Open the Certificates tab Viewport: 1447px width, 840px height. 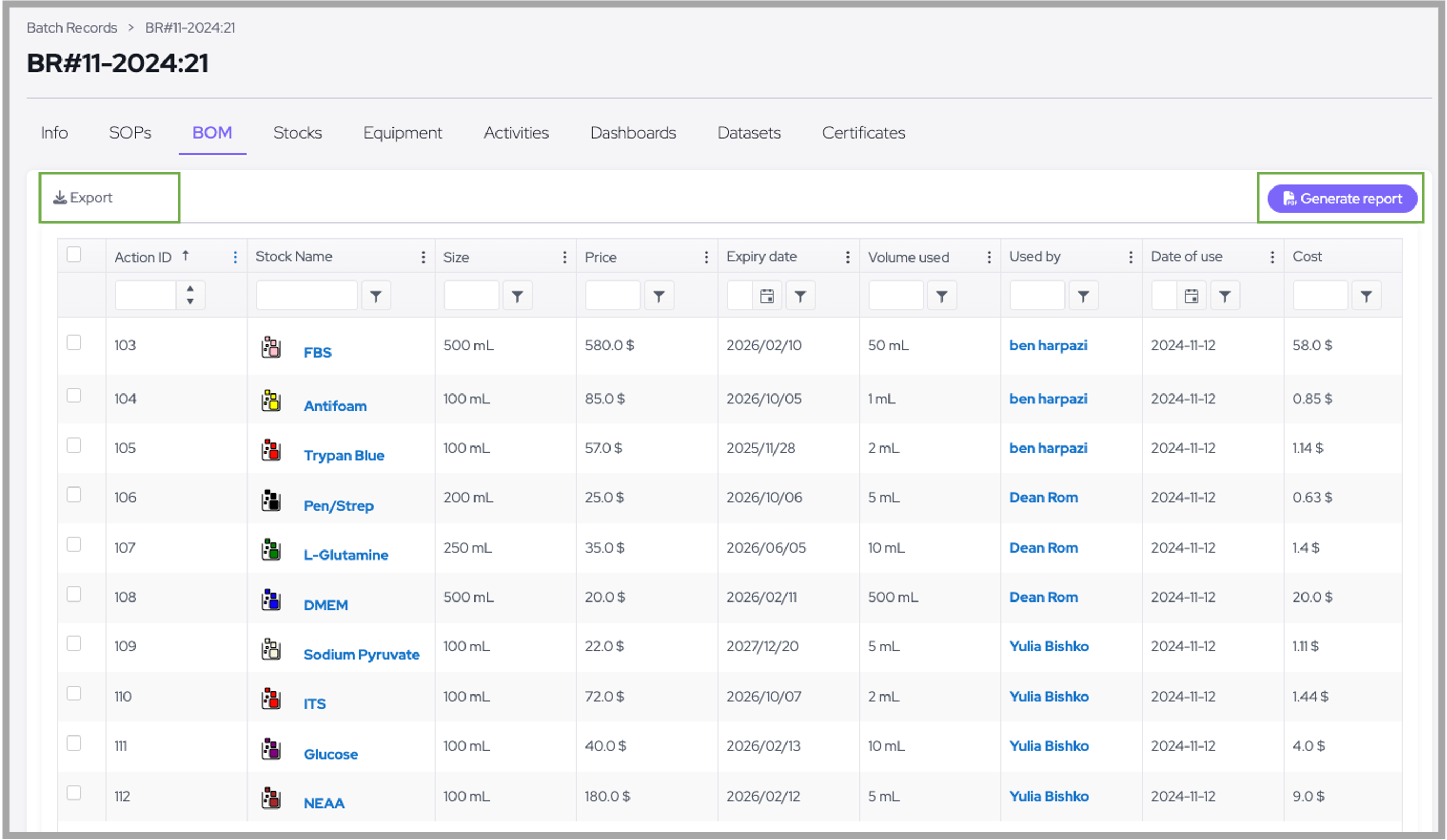tap(863, 132)
